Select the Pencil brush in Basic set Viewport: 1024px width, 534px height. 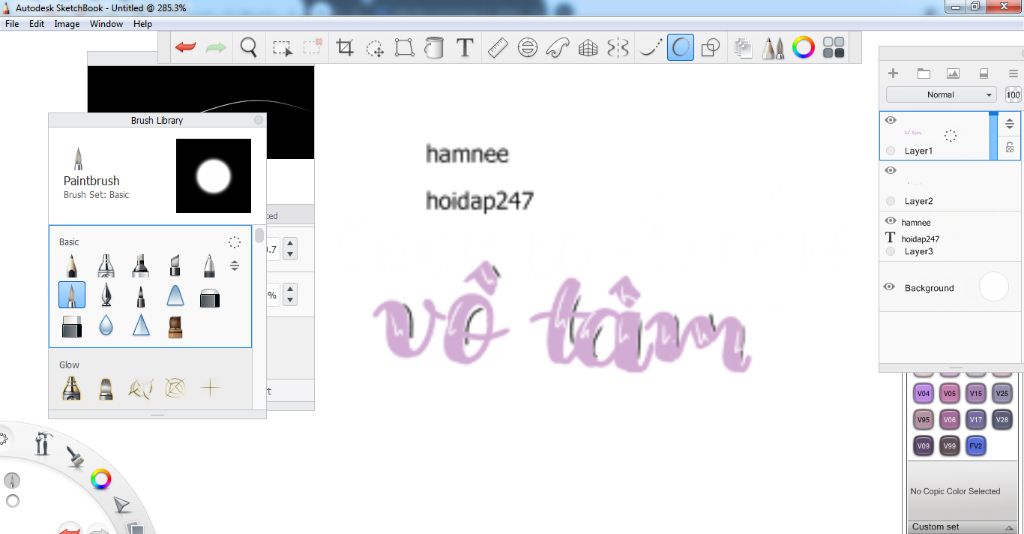tap(71, 266)
